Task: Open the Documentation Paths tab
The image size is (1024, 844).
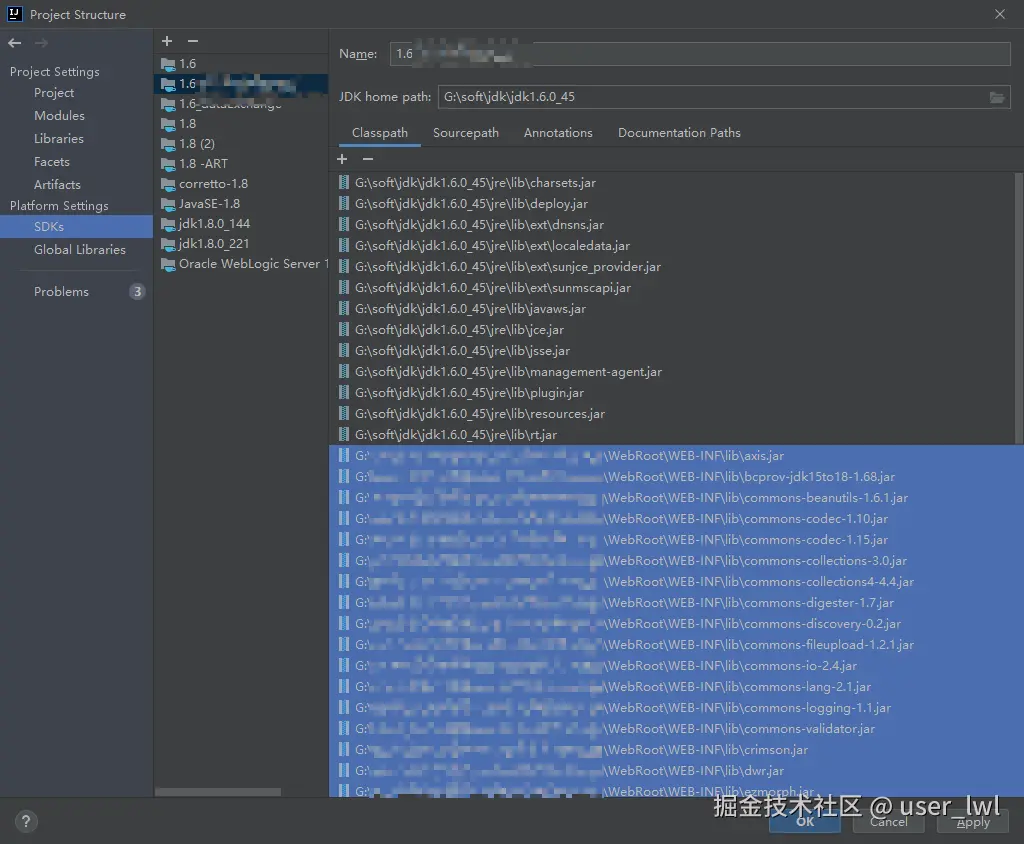Action: click(x=679, y=133)
